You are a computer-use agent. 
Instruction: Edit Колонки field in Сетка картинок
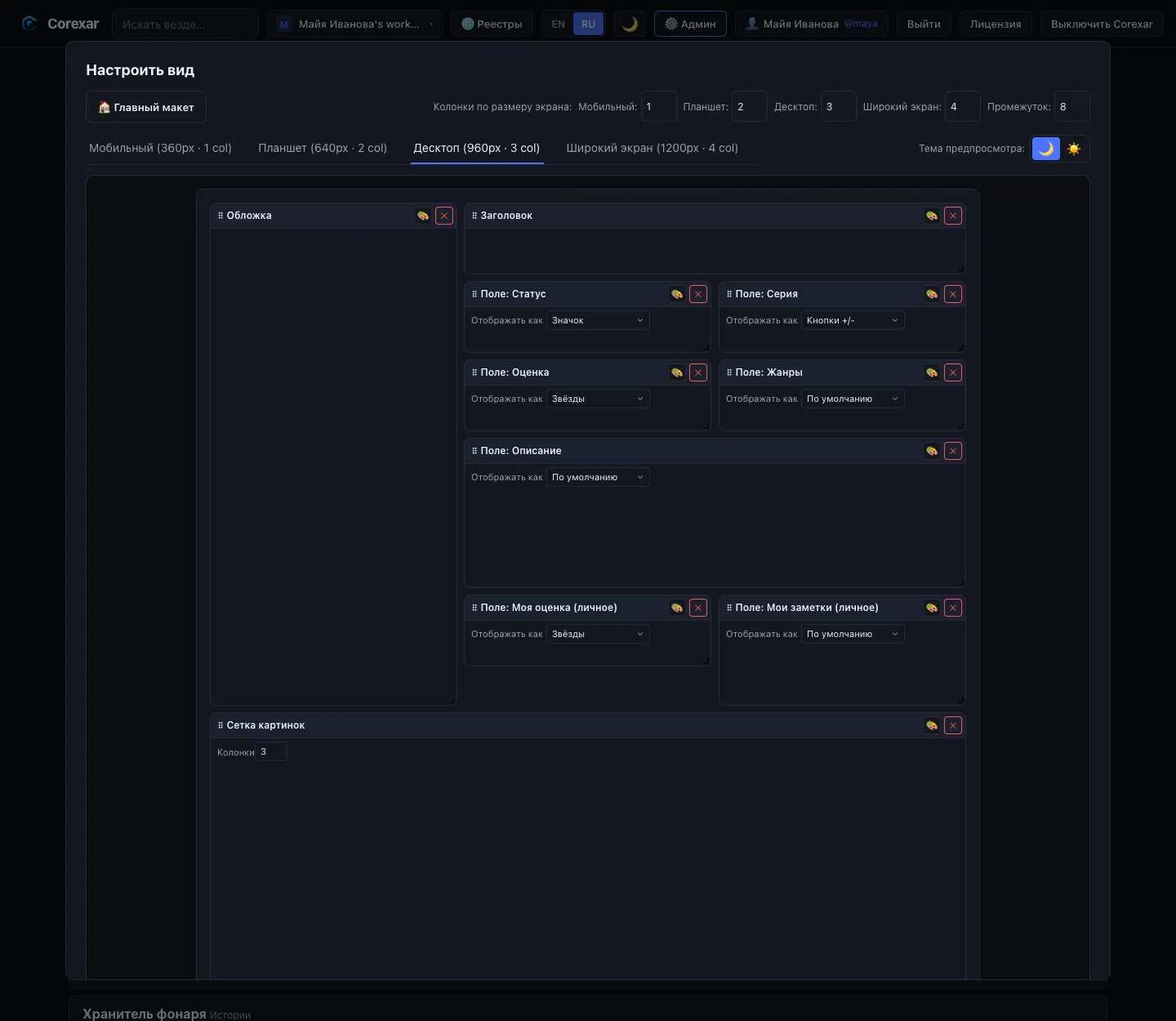(272, 751)
